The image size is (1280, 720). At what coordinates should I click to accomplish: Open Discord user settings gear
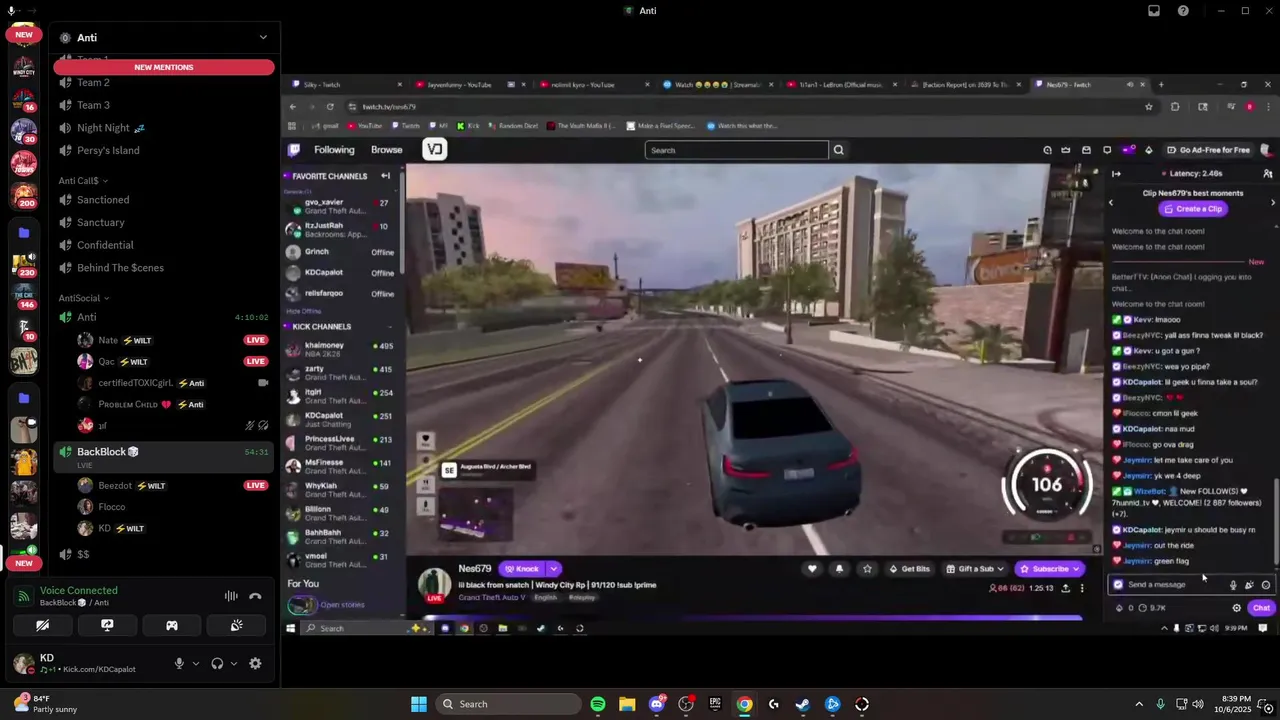point(255,663)
